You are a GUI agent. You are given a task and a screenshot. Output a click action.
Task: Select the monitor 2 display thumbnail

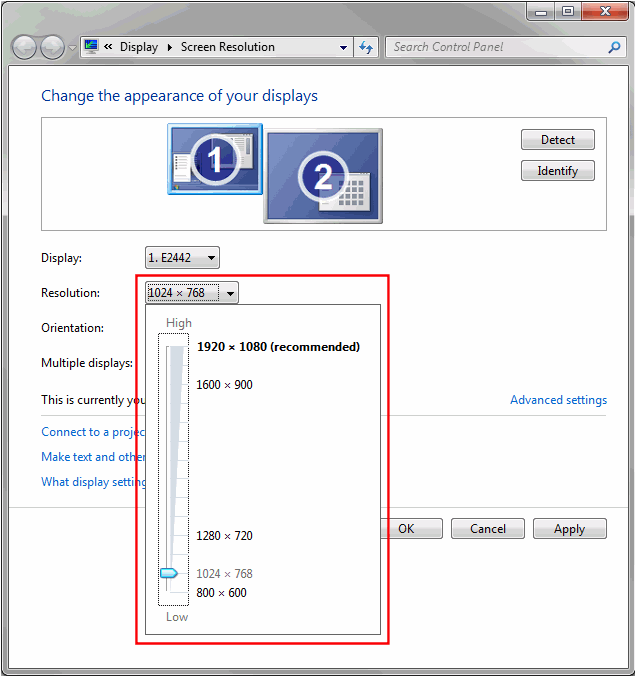click(323, 177)
